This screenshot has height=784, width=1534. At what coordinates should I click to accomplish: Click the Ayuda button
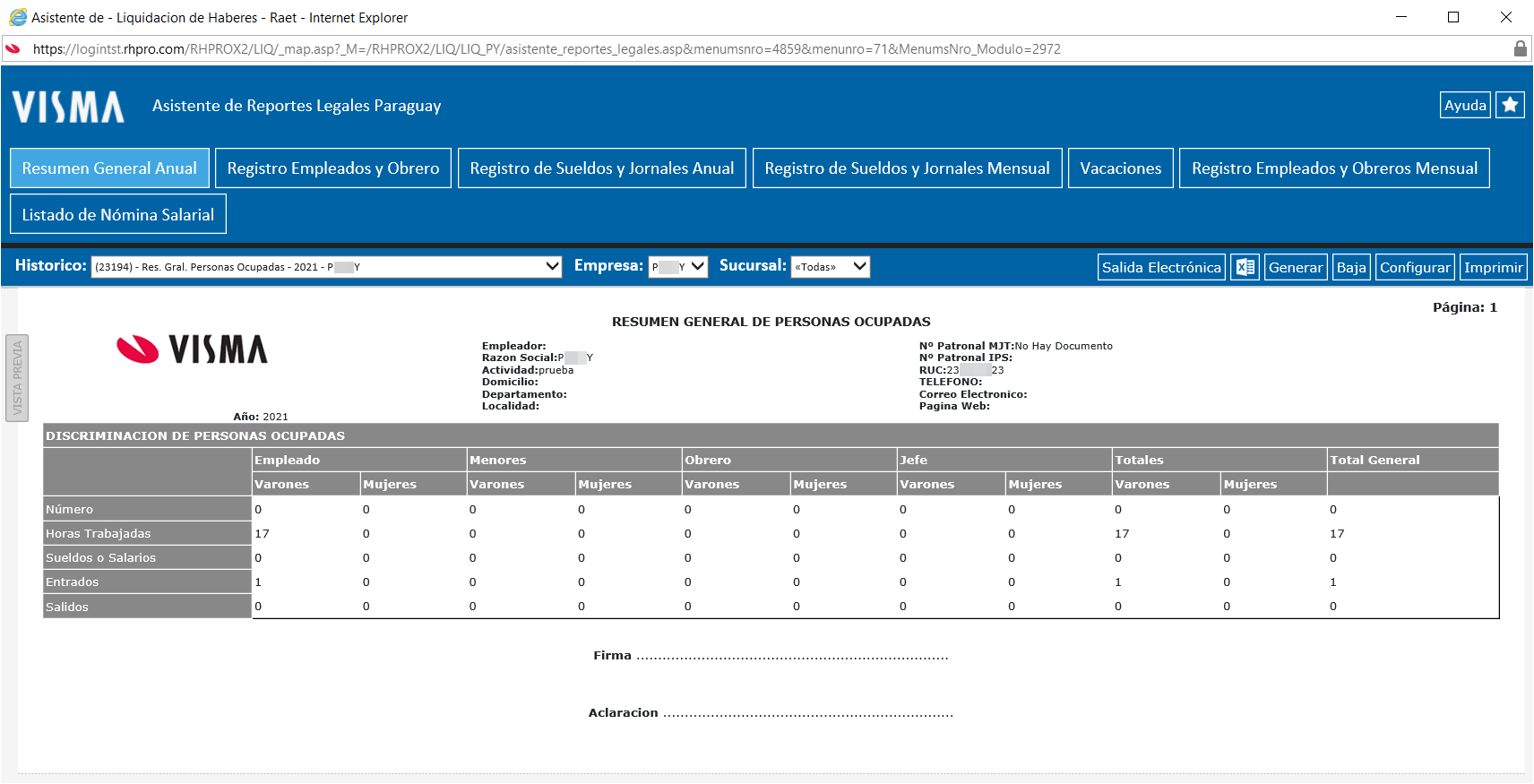coord(1465,105)
